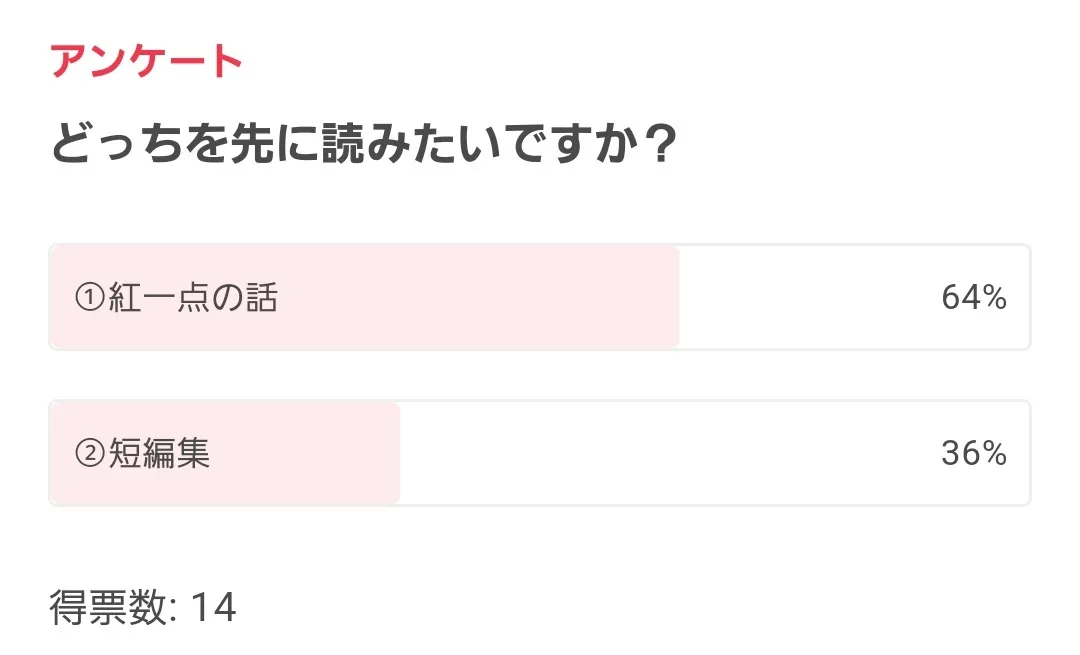Click the number 14 in the vote count
Screen dimensions: 1080x655
(x=213, y=607)
